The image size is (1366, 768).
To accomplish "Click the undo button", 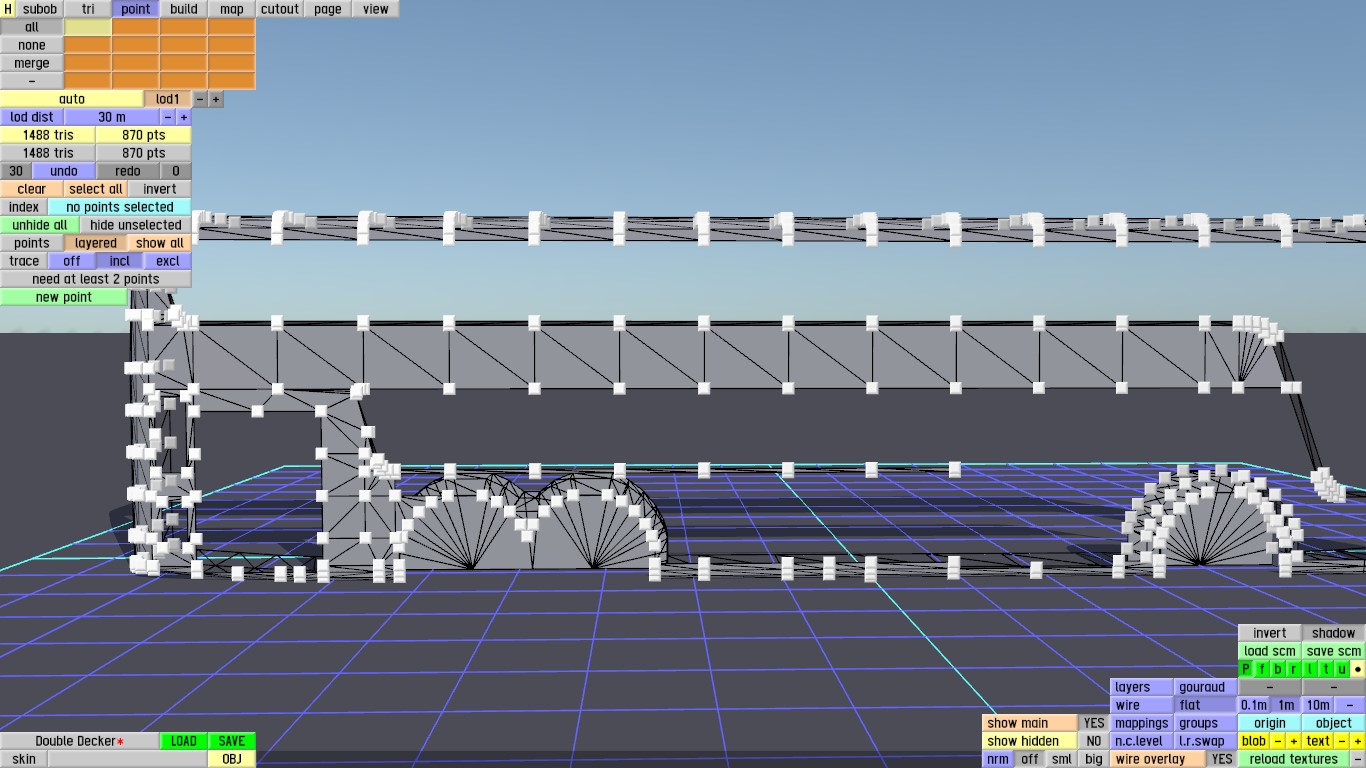I will 64,171.
